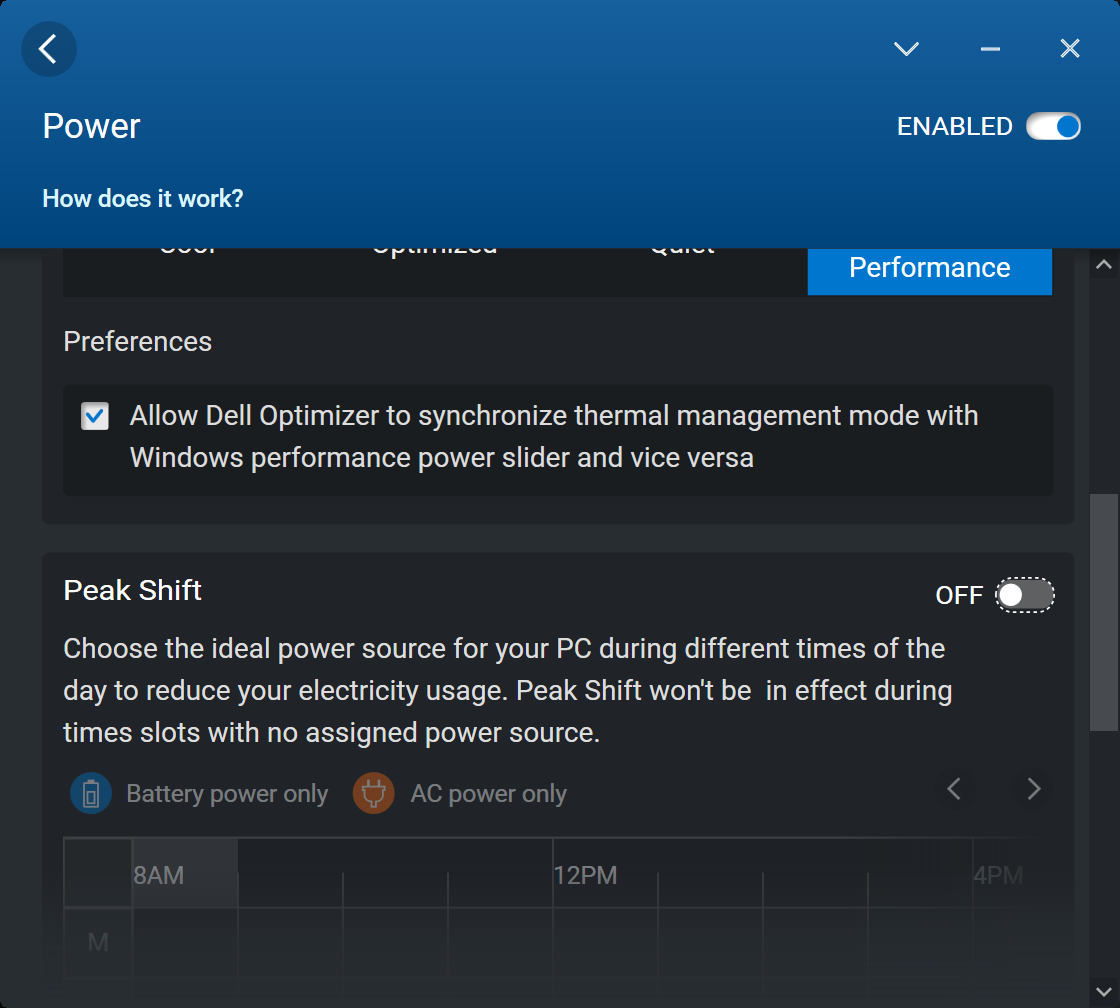The height and width of the screenshot is (1008, 1120).
Task: Click the vertical scrollbar thumb
Action: pyautogui.click(x=1103, y=610)
